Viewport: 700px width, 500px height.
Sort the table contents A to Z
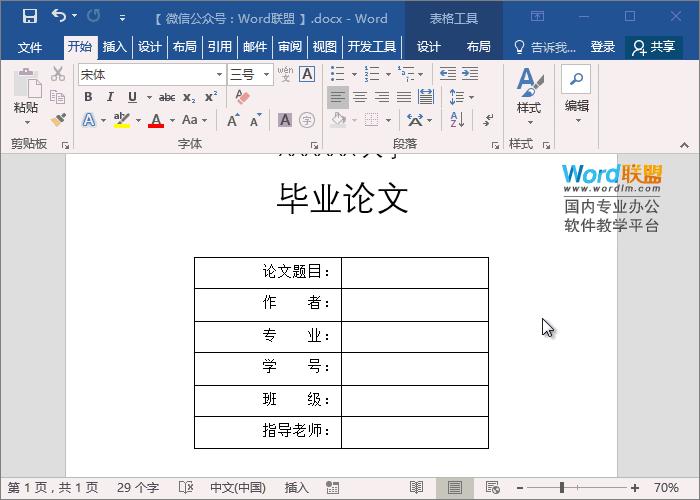457,120
